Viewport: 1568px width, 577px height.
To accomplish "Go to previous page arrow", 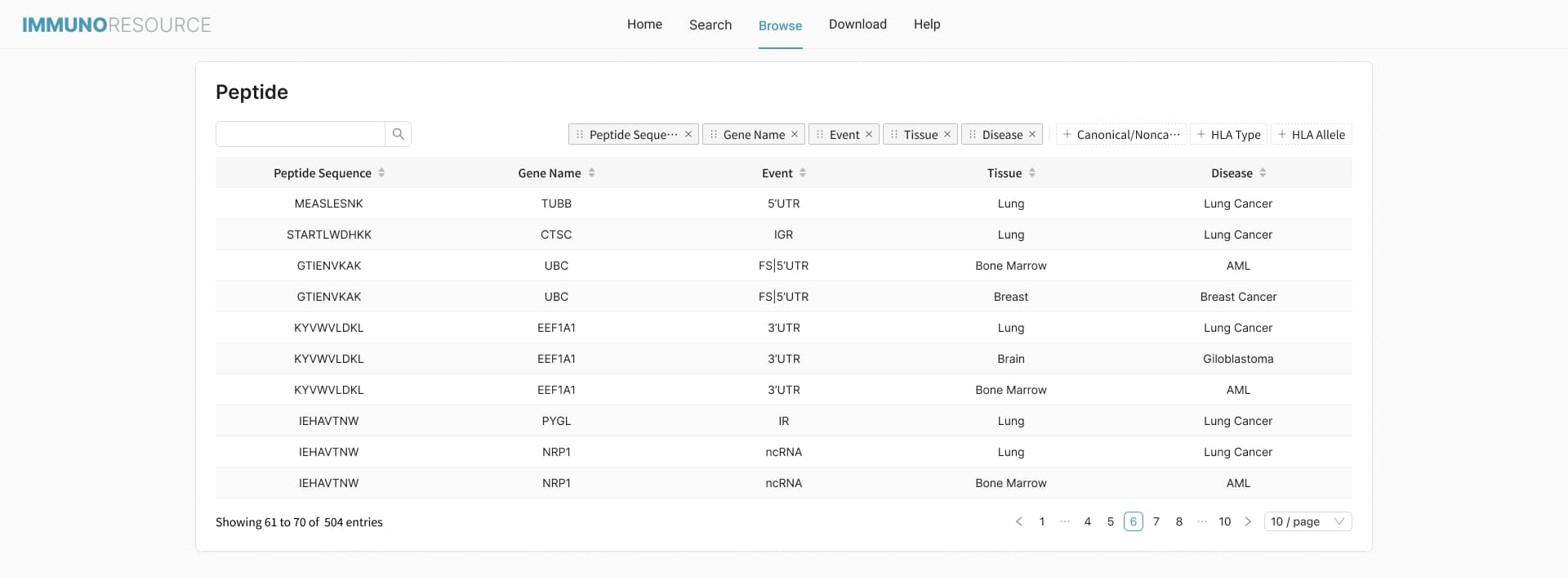I will point(1018,521).
